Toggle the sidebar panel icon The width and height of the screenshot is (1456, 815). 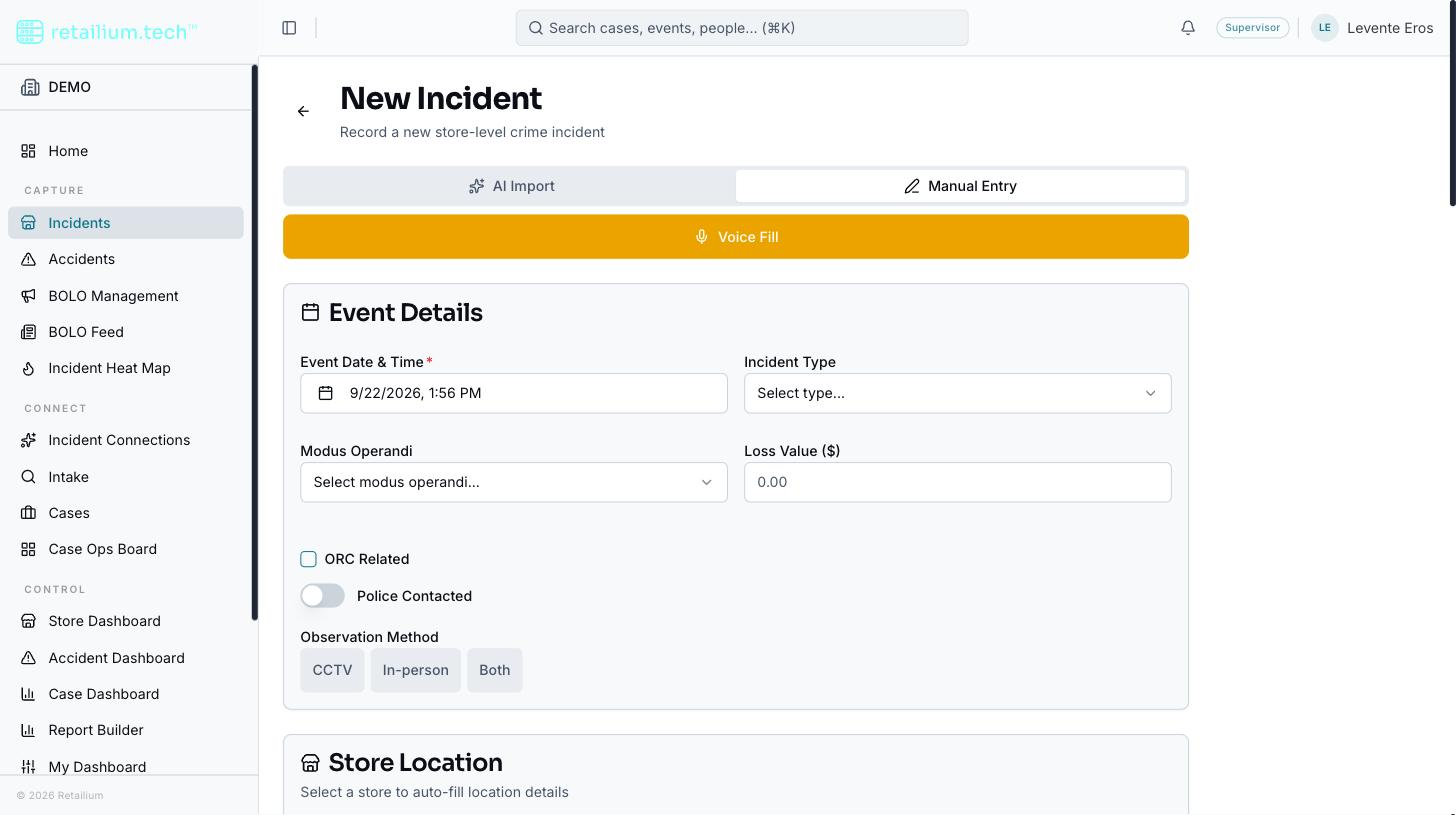[x=289, y=28]
